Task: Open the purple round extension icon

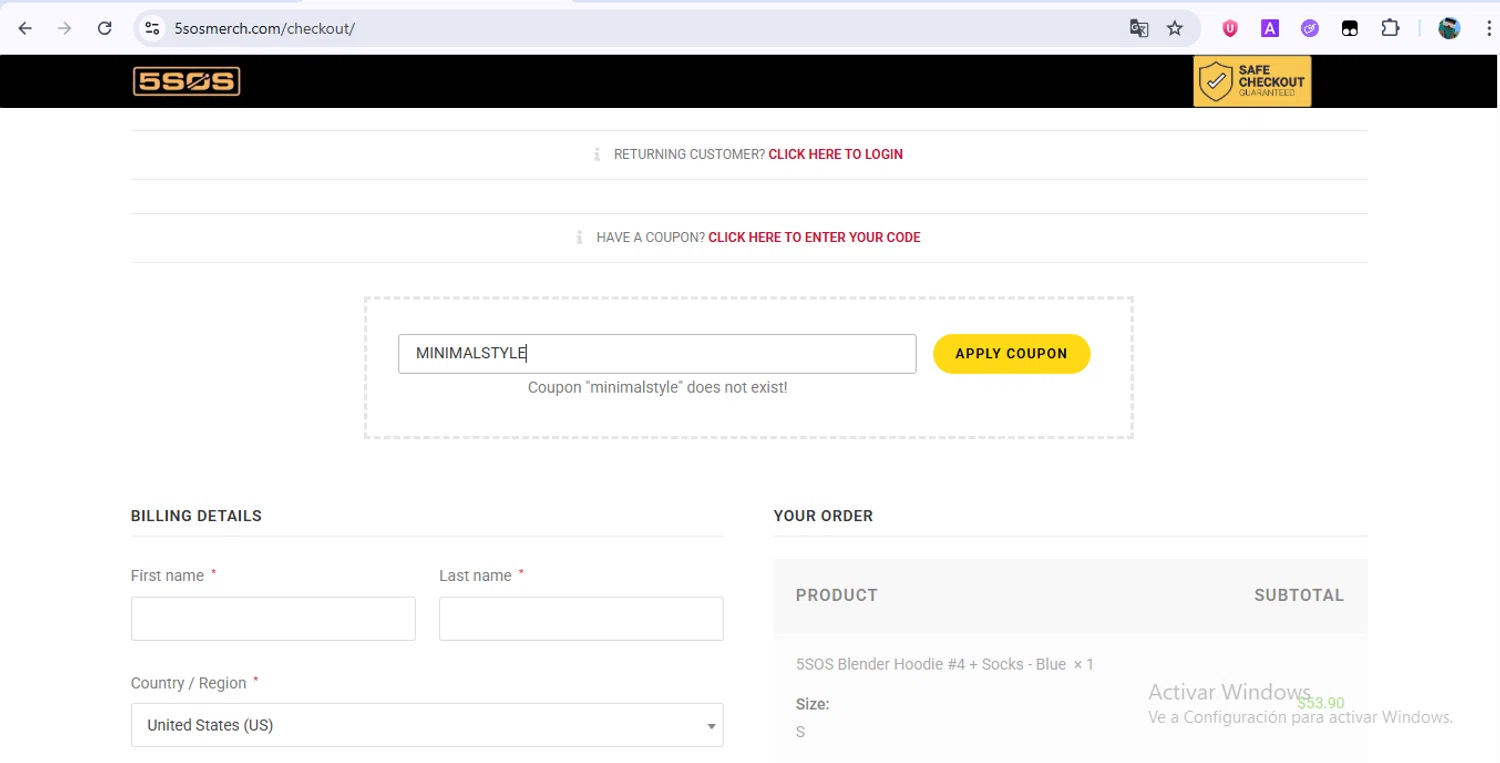Action: click(x=1310, y=28)
